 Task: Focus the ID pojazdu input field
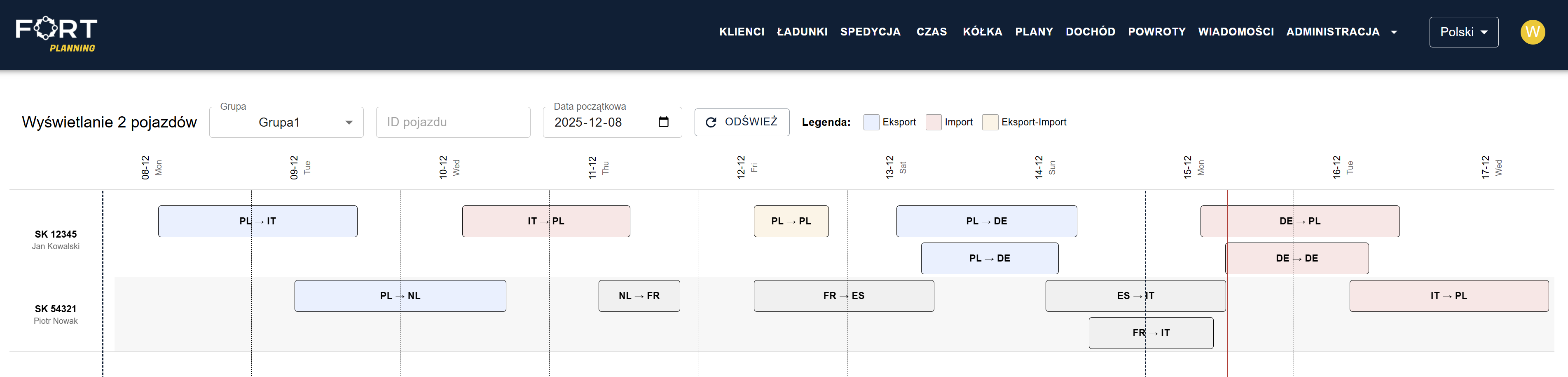[x=453, y=123]
